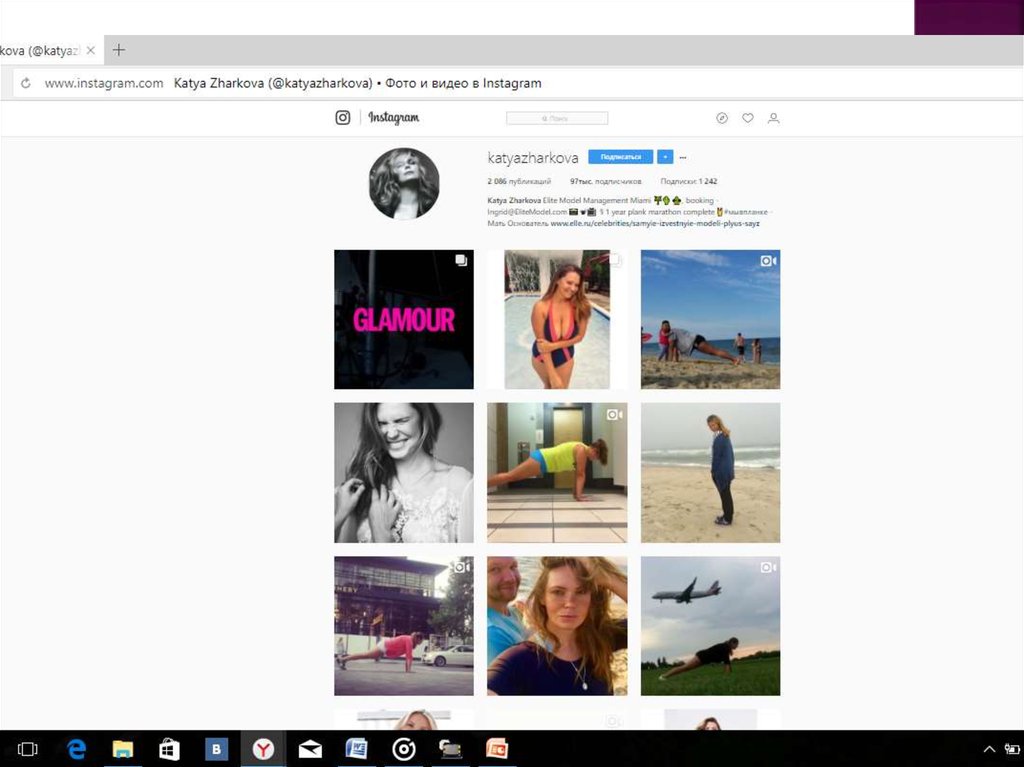Switch to Yandex Browser on taskbar

263,749
